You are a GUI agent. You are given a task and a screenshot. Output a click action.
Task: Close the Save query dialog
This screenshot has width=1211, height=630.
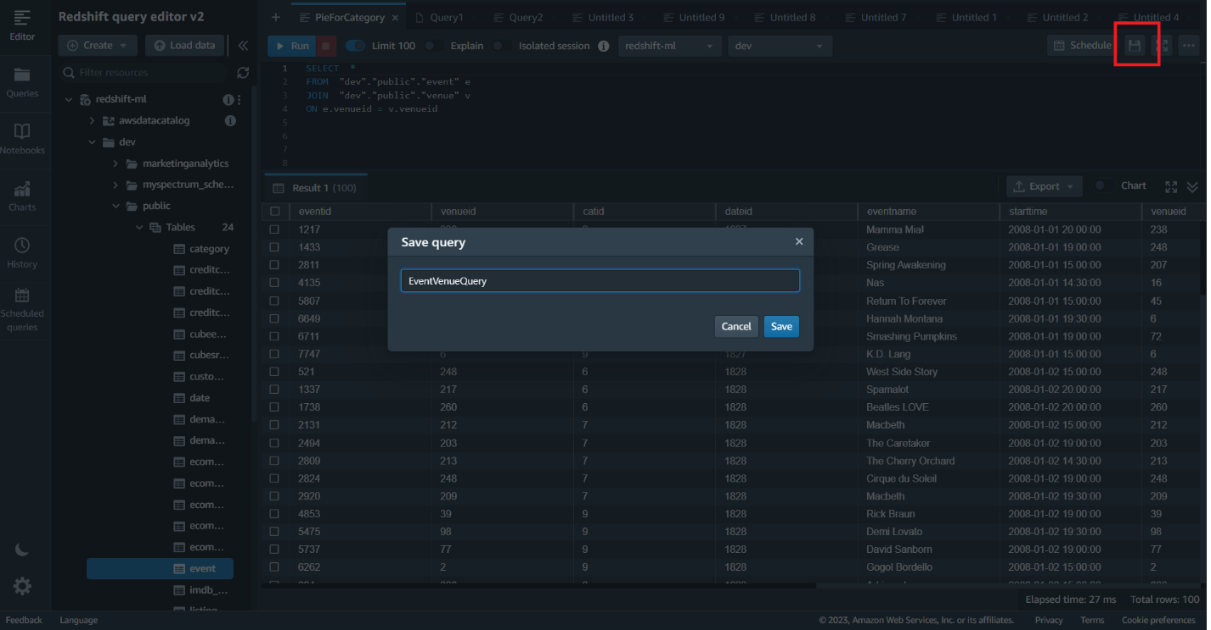tap(799, 242)
